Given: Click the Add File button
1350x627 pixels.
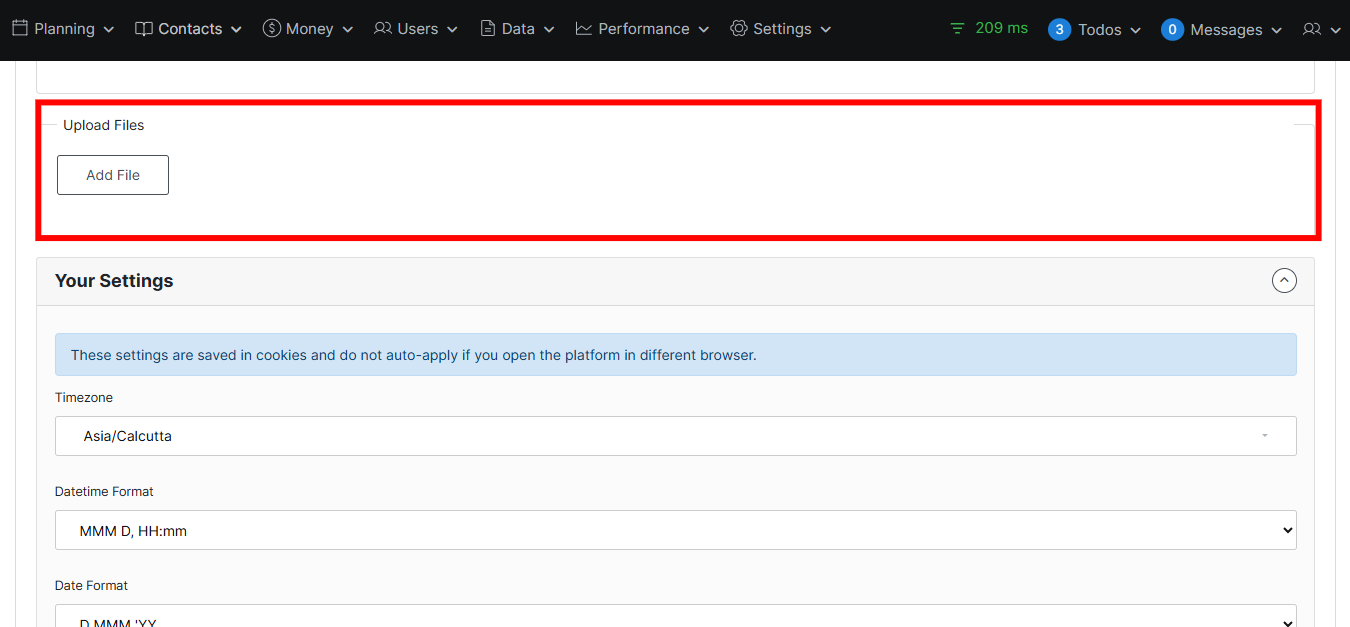Looking at the screenshot, I should [113, 175].
